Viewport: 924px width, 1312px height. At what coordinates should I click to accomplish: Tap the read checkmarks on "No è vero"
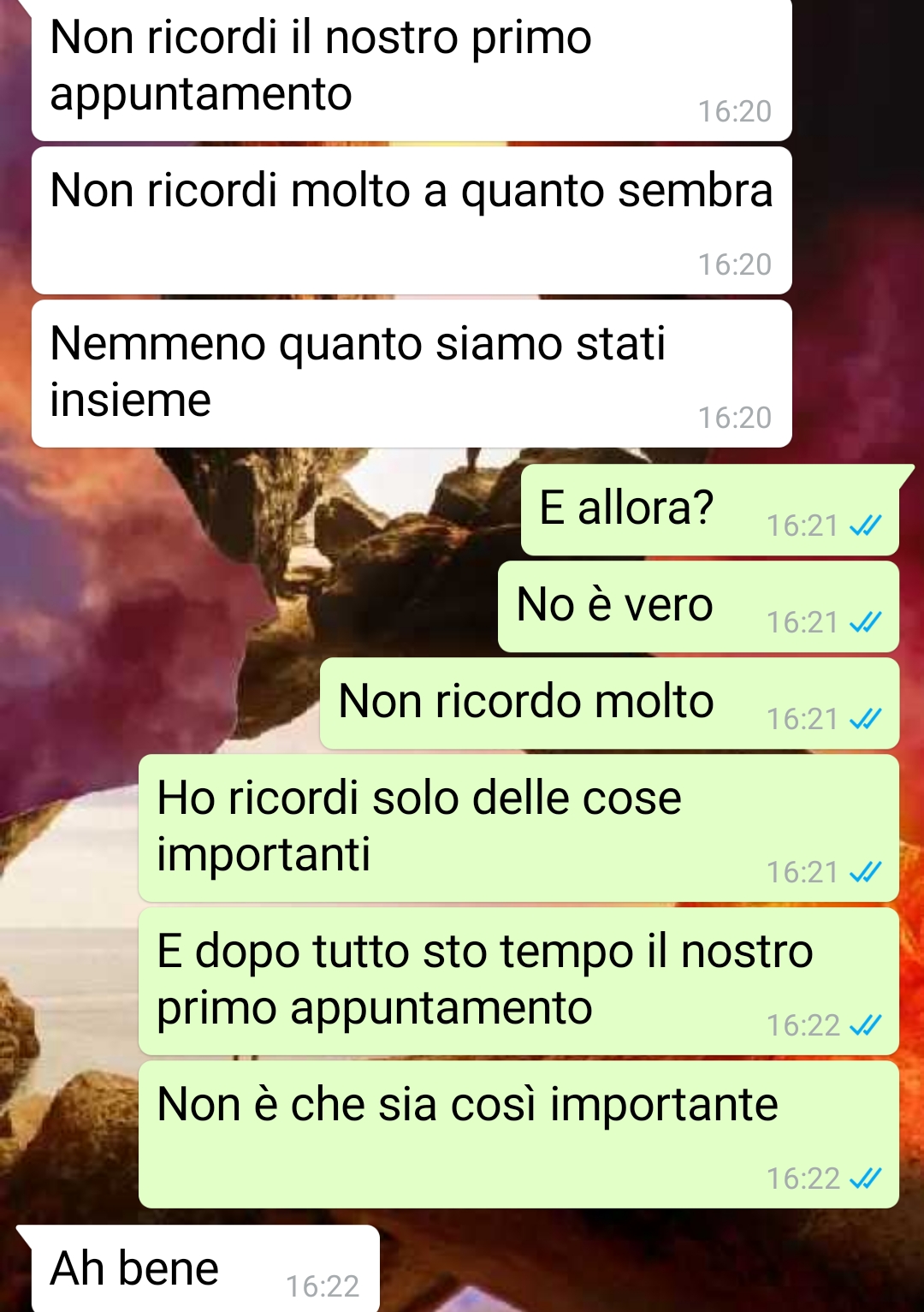click(865, 622)
